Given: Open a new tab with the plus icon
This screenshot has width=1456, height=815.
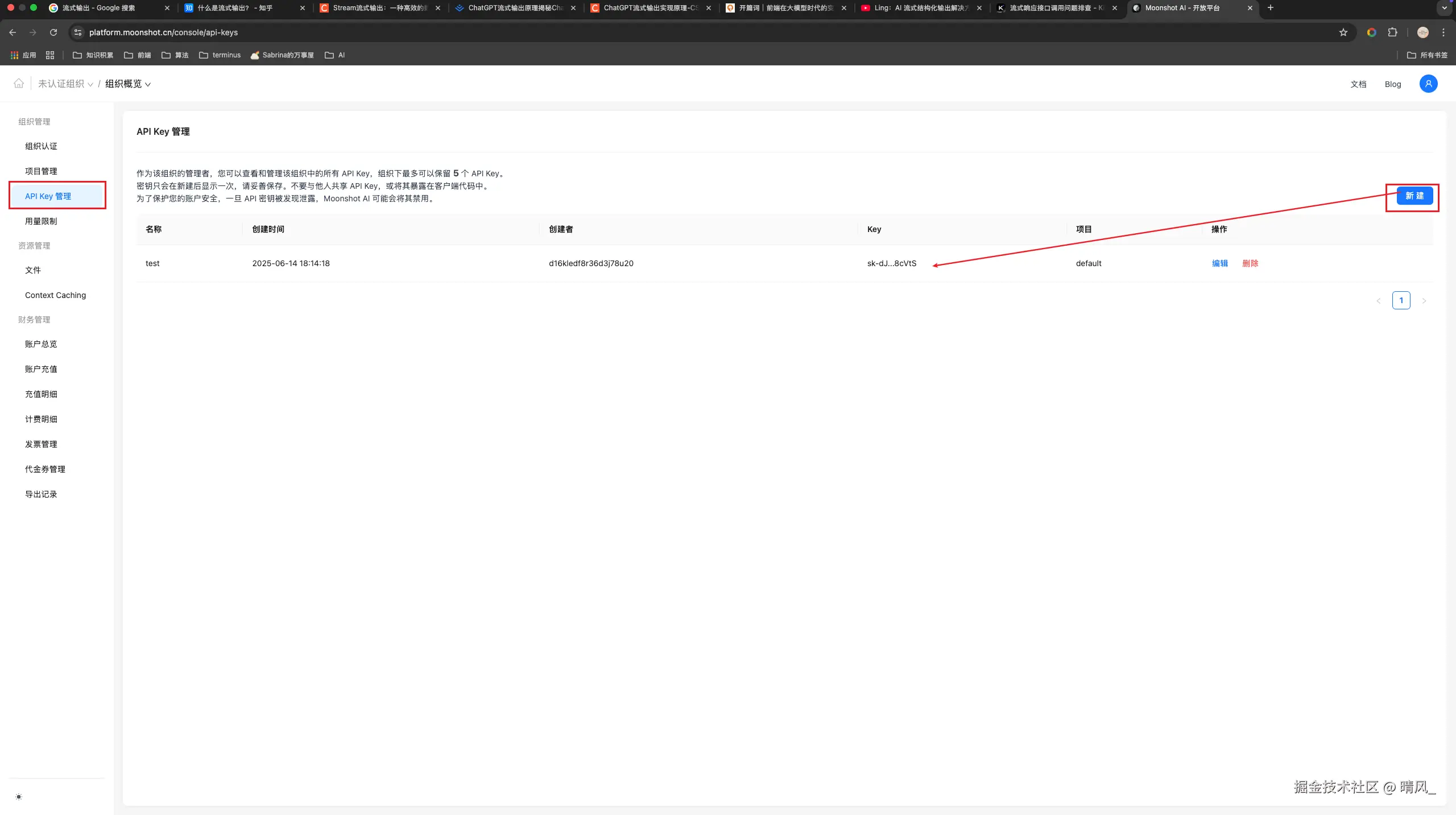Looking at the screenshot, I should 1271,8.
